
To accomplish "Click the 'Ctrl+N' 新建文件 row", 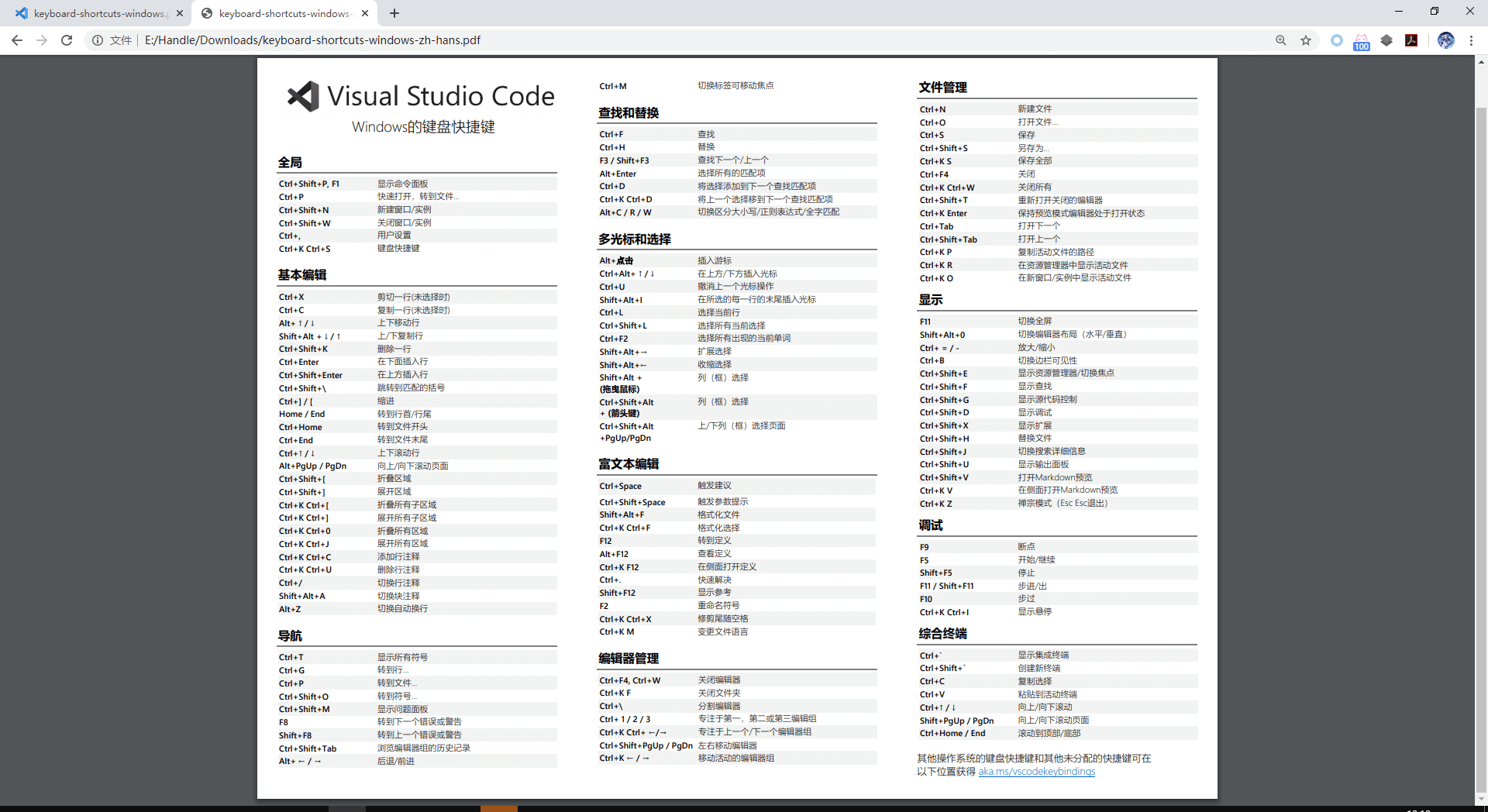I will click(1058, 109).
